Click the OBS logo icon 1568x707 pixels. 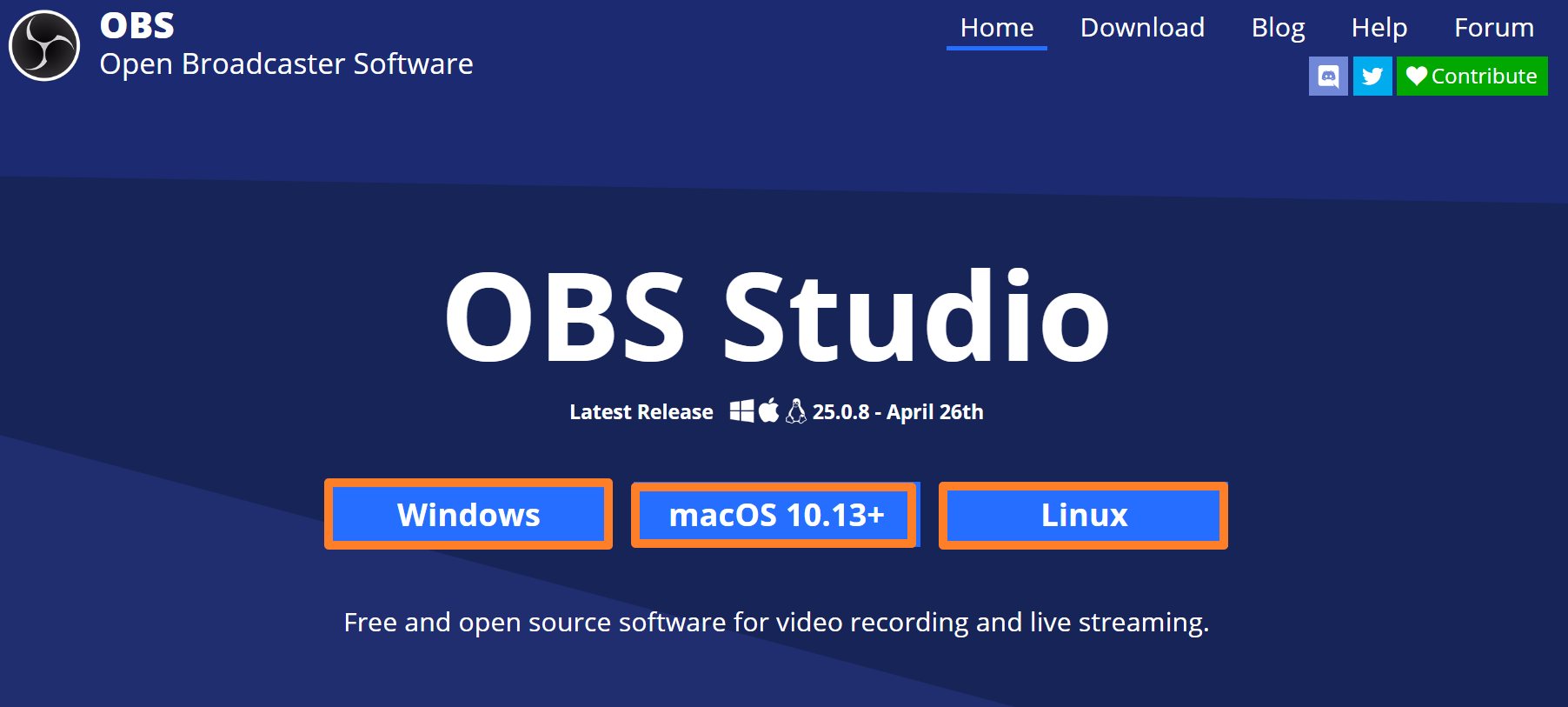pos(44,45)
